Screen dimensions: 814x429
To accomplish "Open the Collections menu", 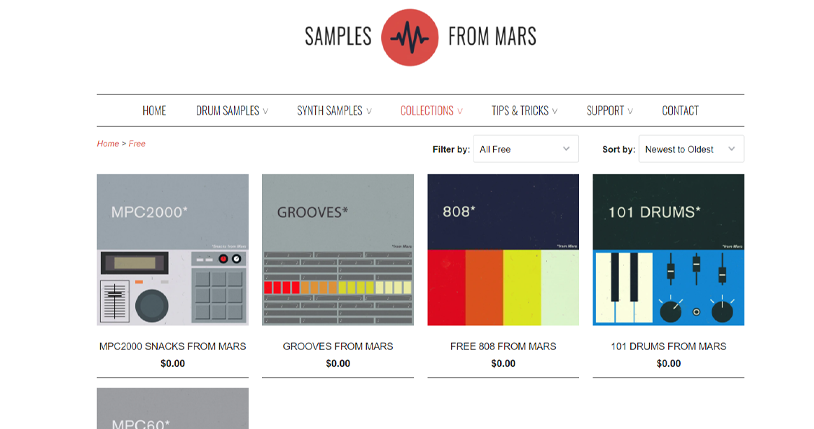I will click(x=431, y=111).
